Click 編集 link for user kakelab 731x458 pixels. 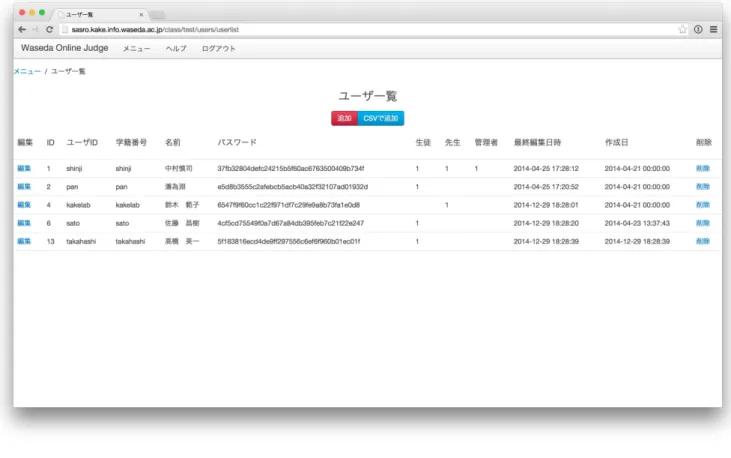click(x=24, y=205)
